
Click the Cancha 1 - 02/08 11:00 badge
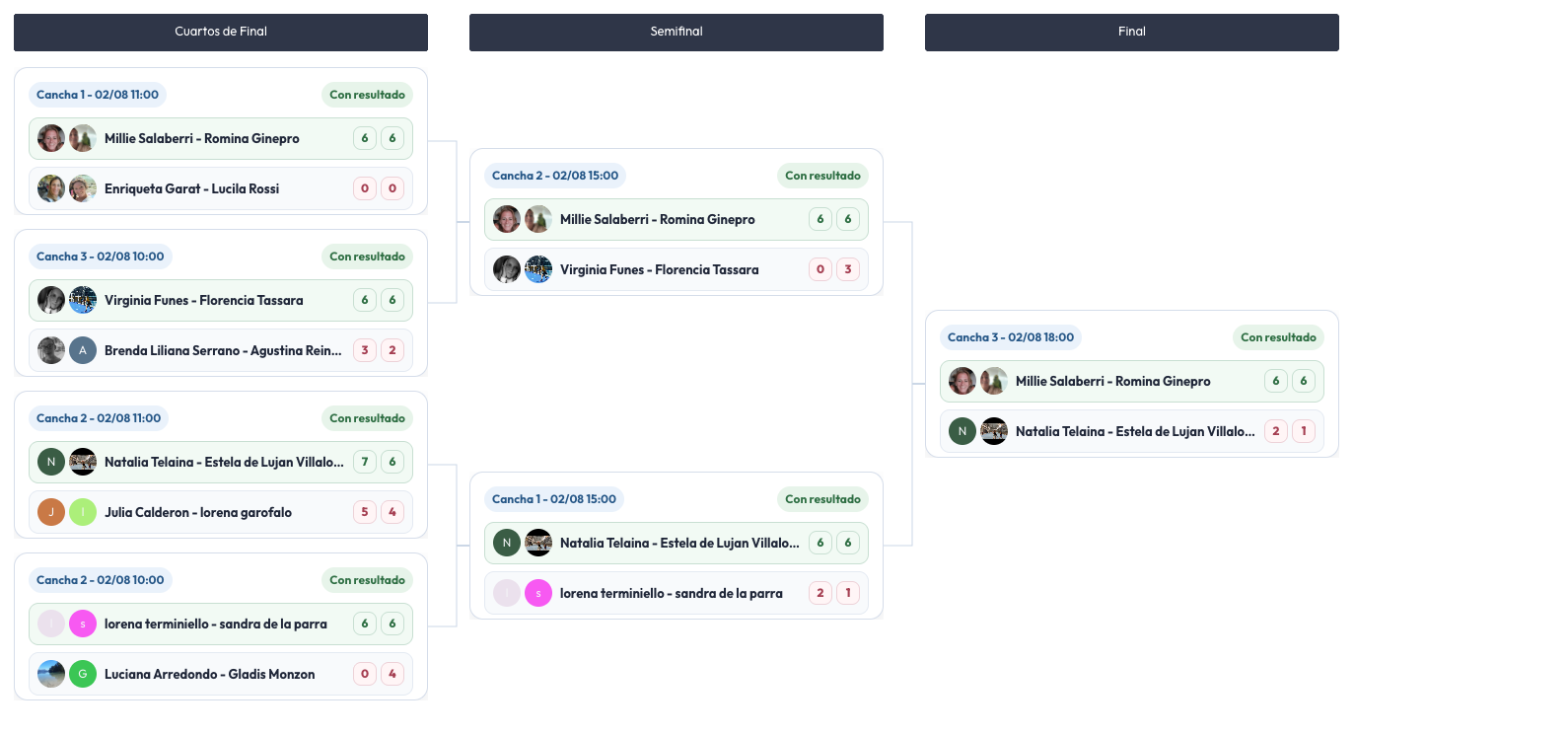(x=98, y=95)
